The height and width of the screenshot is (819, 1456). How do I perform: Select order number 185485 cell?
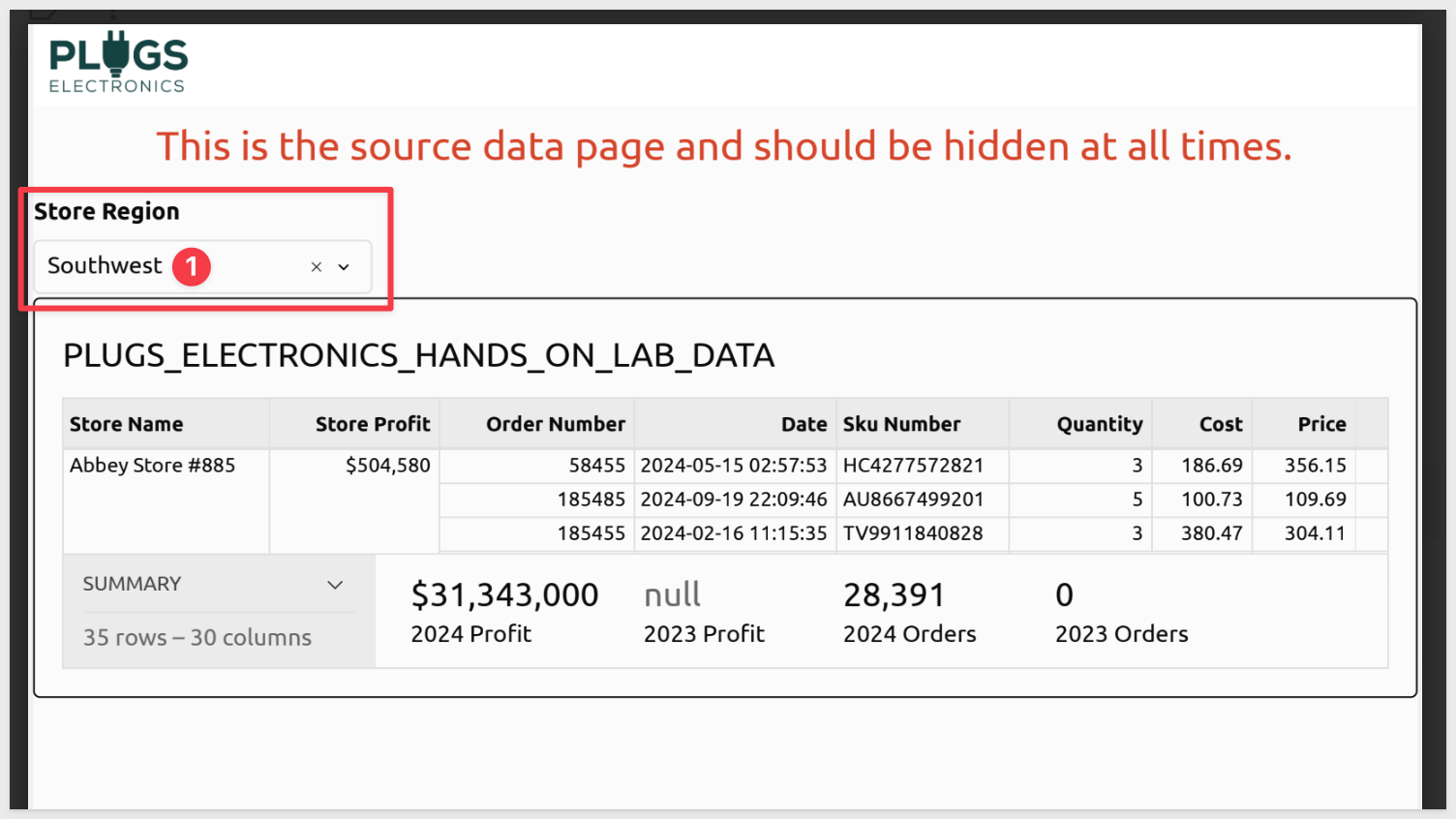(591, 500)
